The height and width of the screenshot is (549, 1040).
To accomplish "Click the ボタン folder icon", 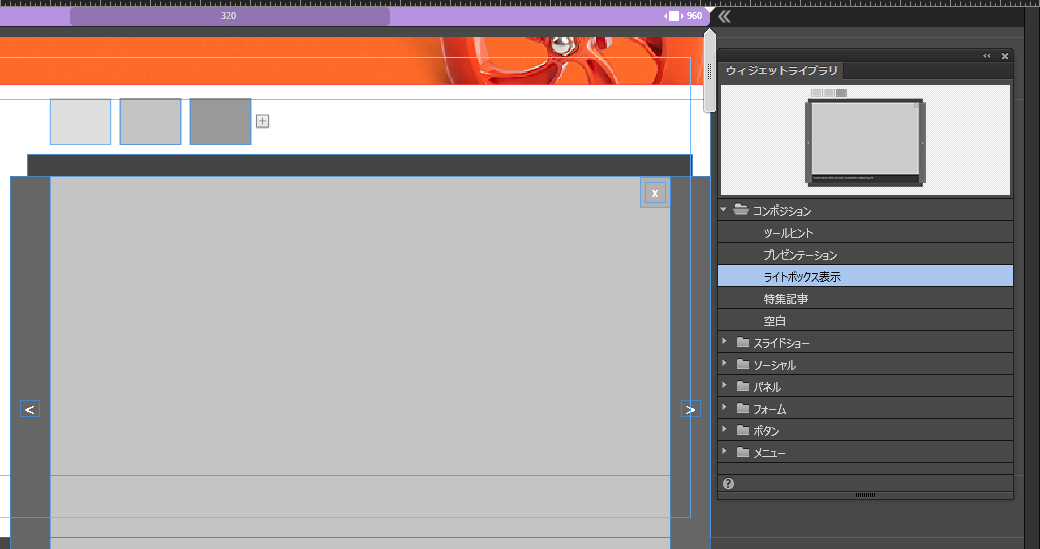I will [x=743, y=430].
